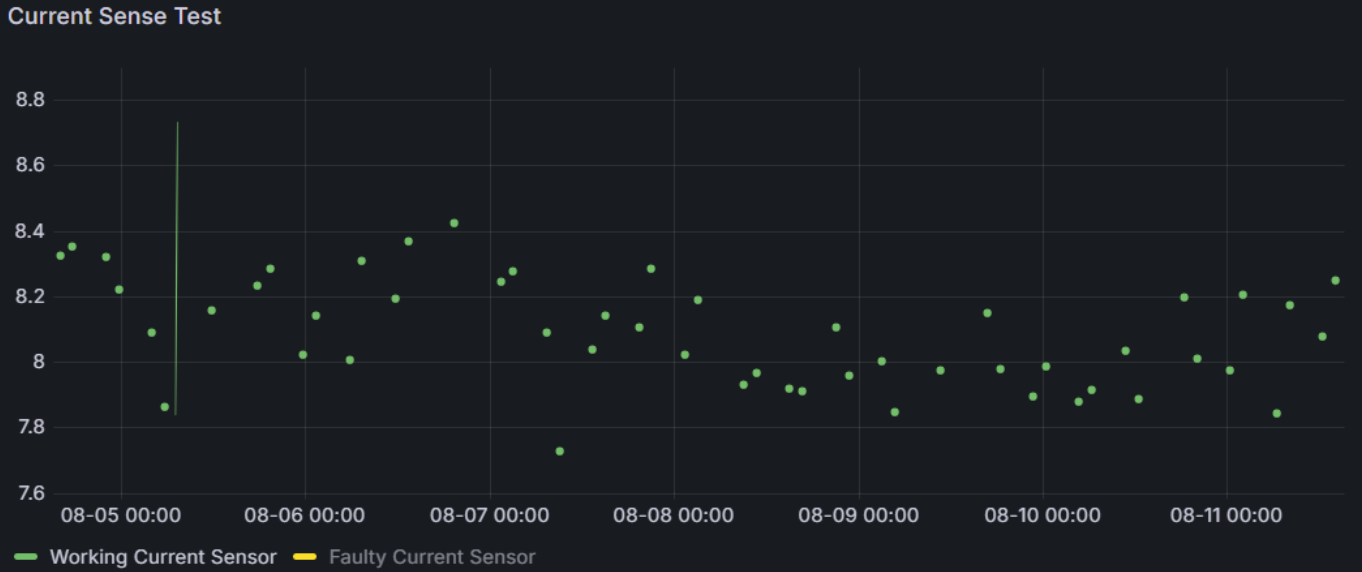
Task: Click the 08-11 00:00 x-axis label
Action: pyautogui.click(x=1227, y=516)
